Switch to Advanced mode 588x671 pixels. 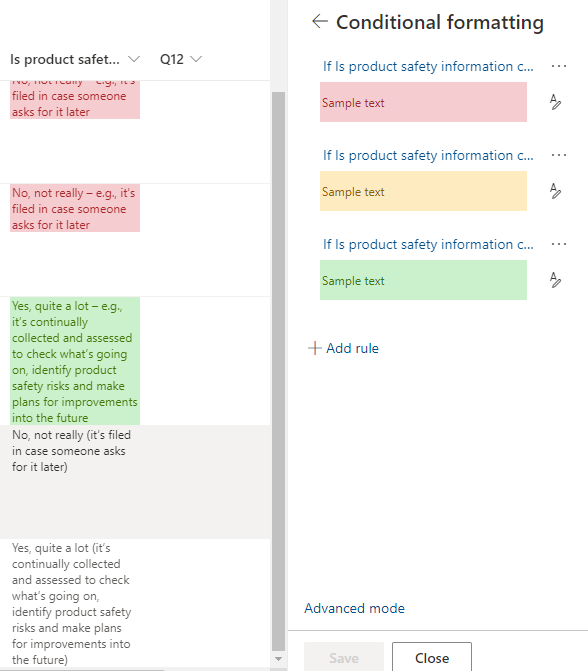click(354, 608)
